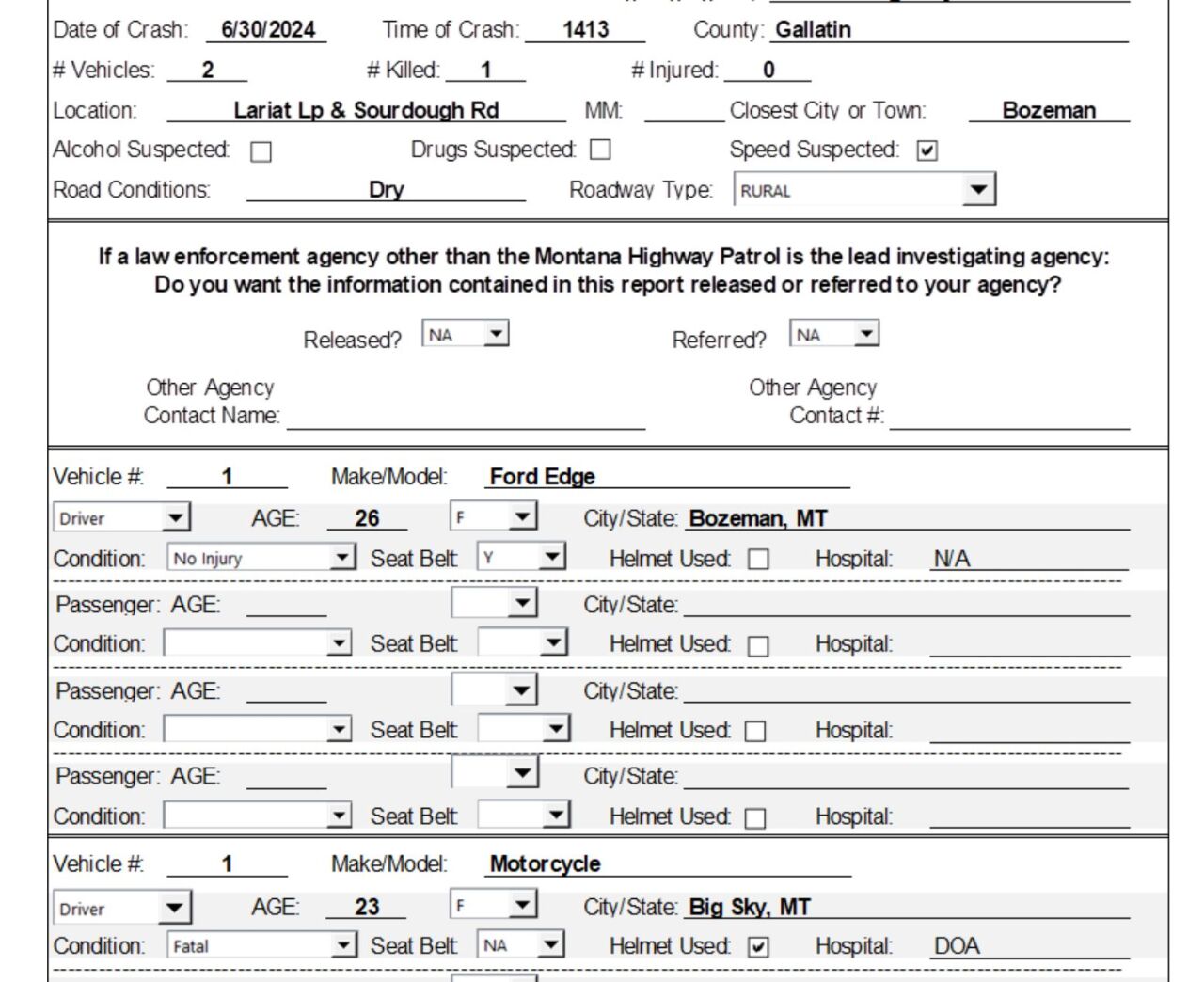Open the Fatal condition dropdown

click(x=343, y=946)
